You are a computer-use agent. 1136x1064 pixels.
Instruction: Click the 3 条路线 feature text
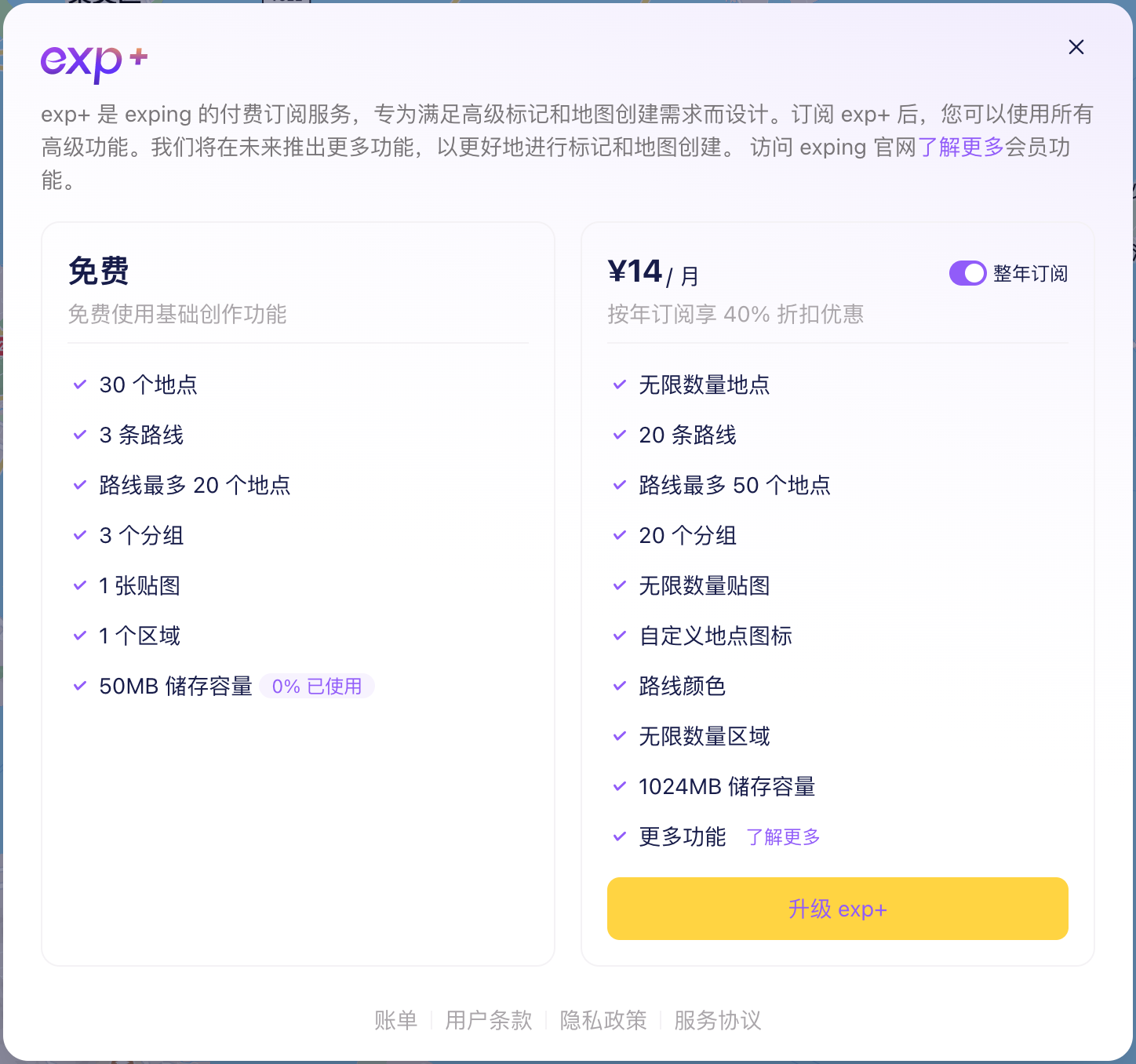pyautogui.click(x=141, y=435)
